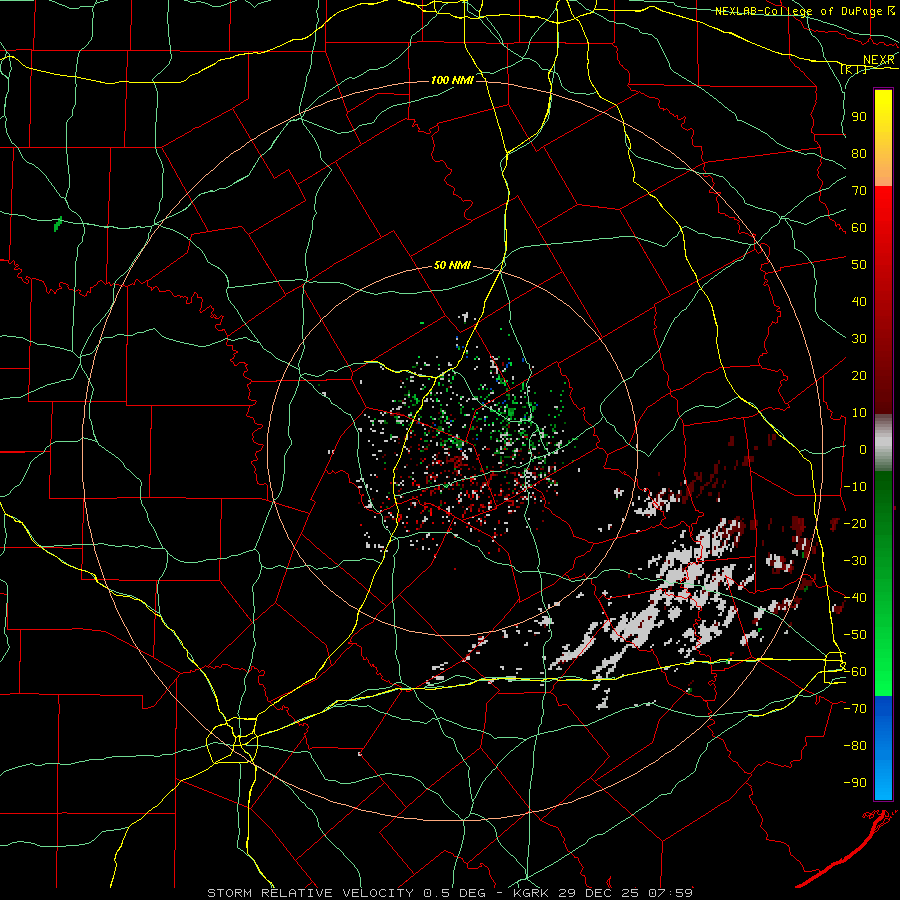Select the -90 scale value

(x=856, y=783)
